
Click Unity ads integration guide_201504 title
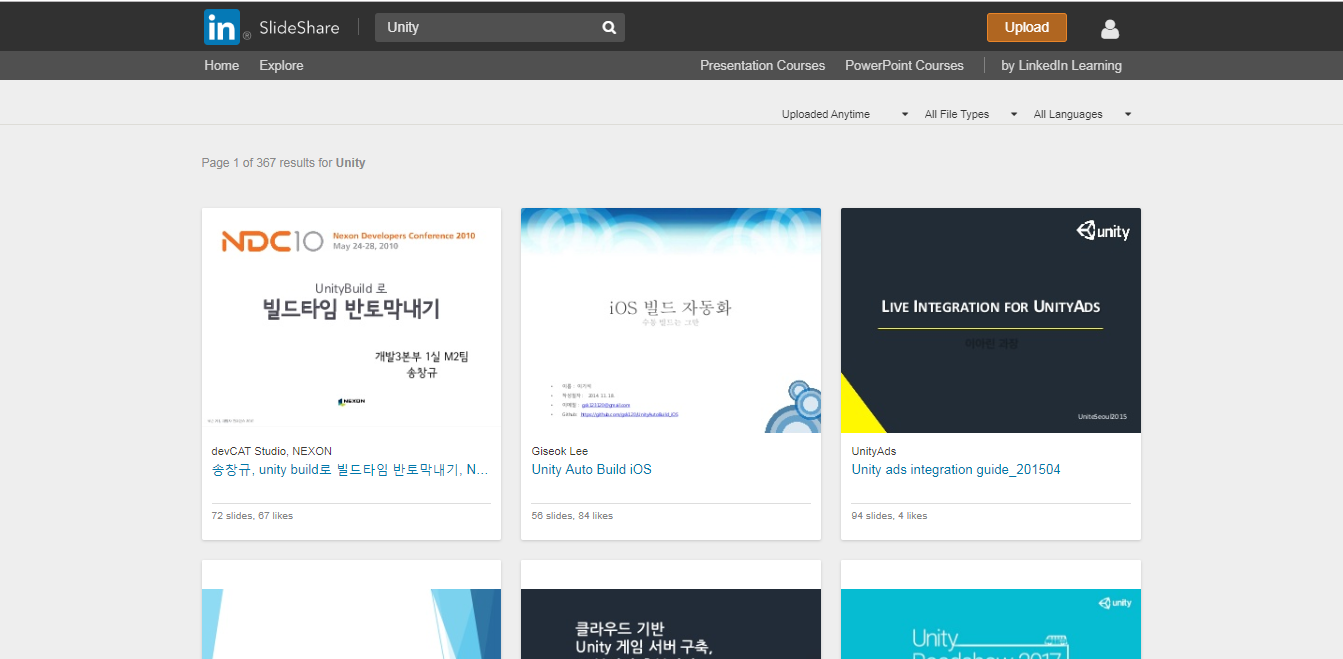pos(956,469)
